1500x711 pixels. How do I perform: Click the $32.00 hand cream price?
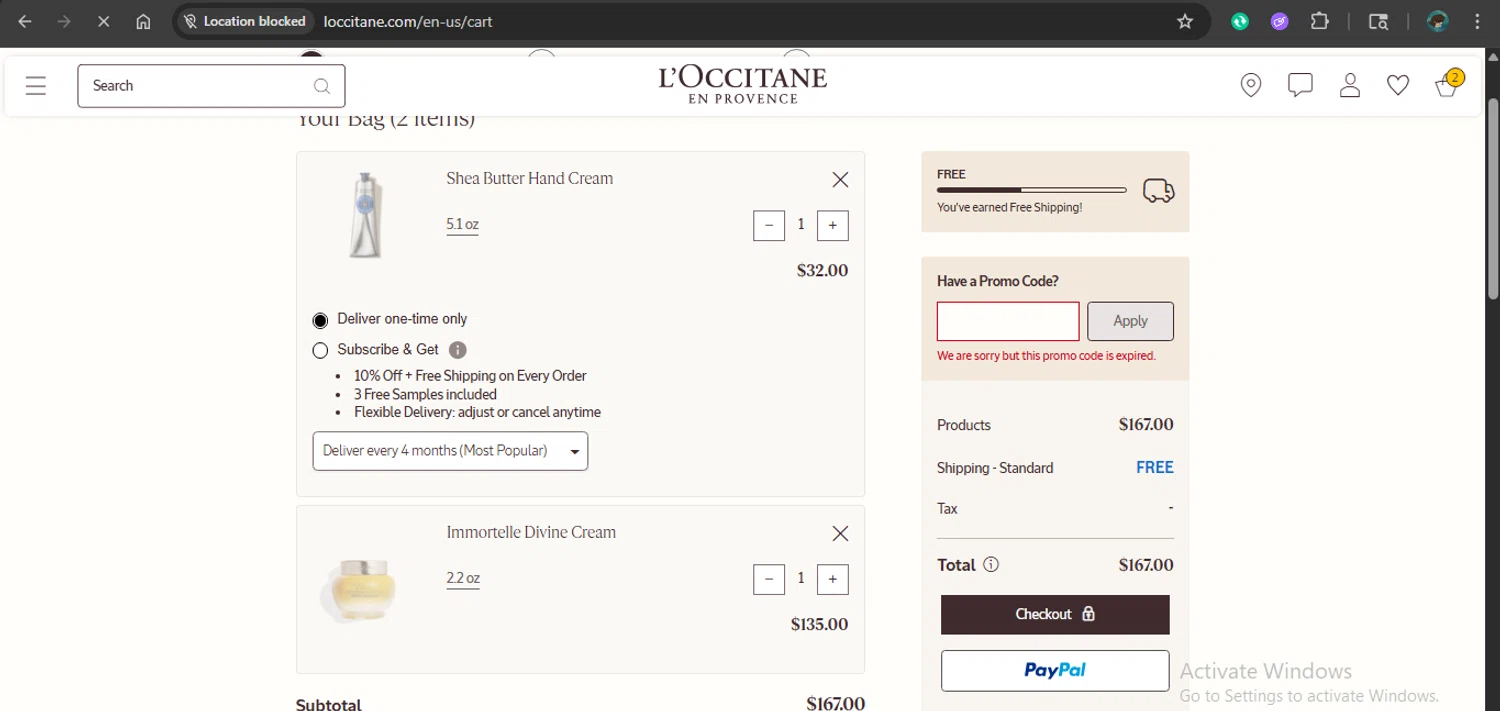point(822,270)
